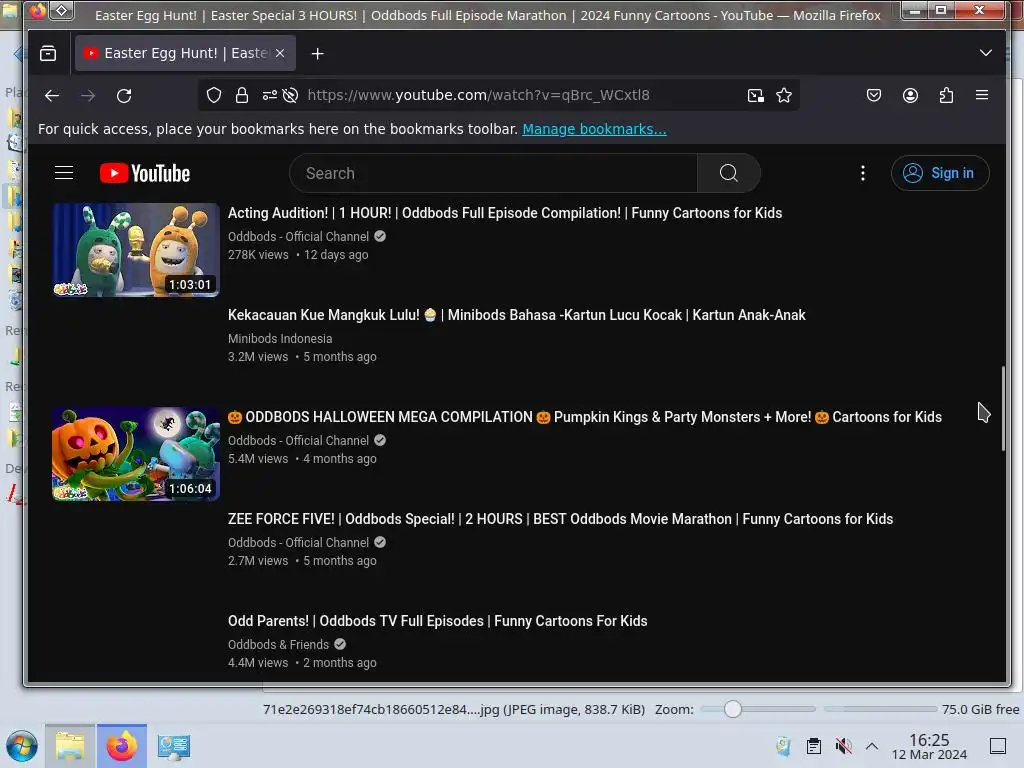The height and width of the screenshot is (768, 1024).
Task: Close the Easter Egg Hunt tab
Action: pyautogui.click(x=280, y=54)
